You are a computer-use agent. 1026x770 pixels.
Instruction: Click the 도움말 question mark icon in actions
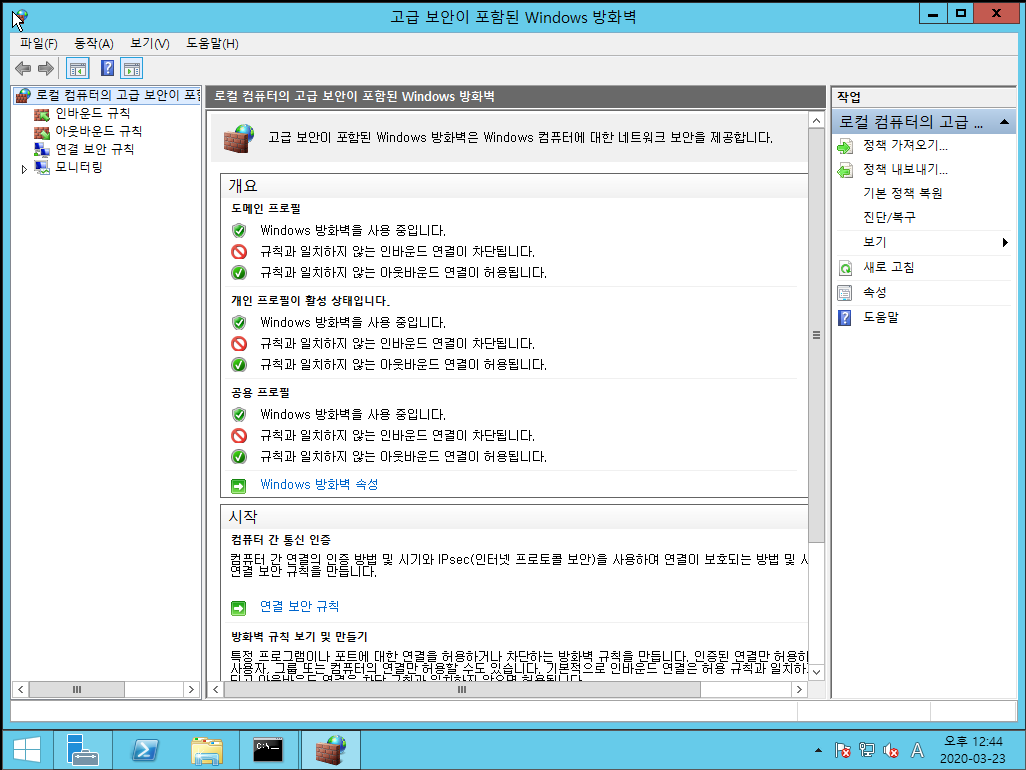[845, 318]
